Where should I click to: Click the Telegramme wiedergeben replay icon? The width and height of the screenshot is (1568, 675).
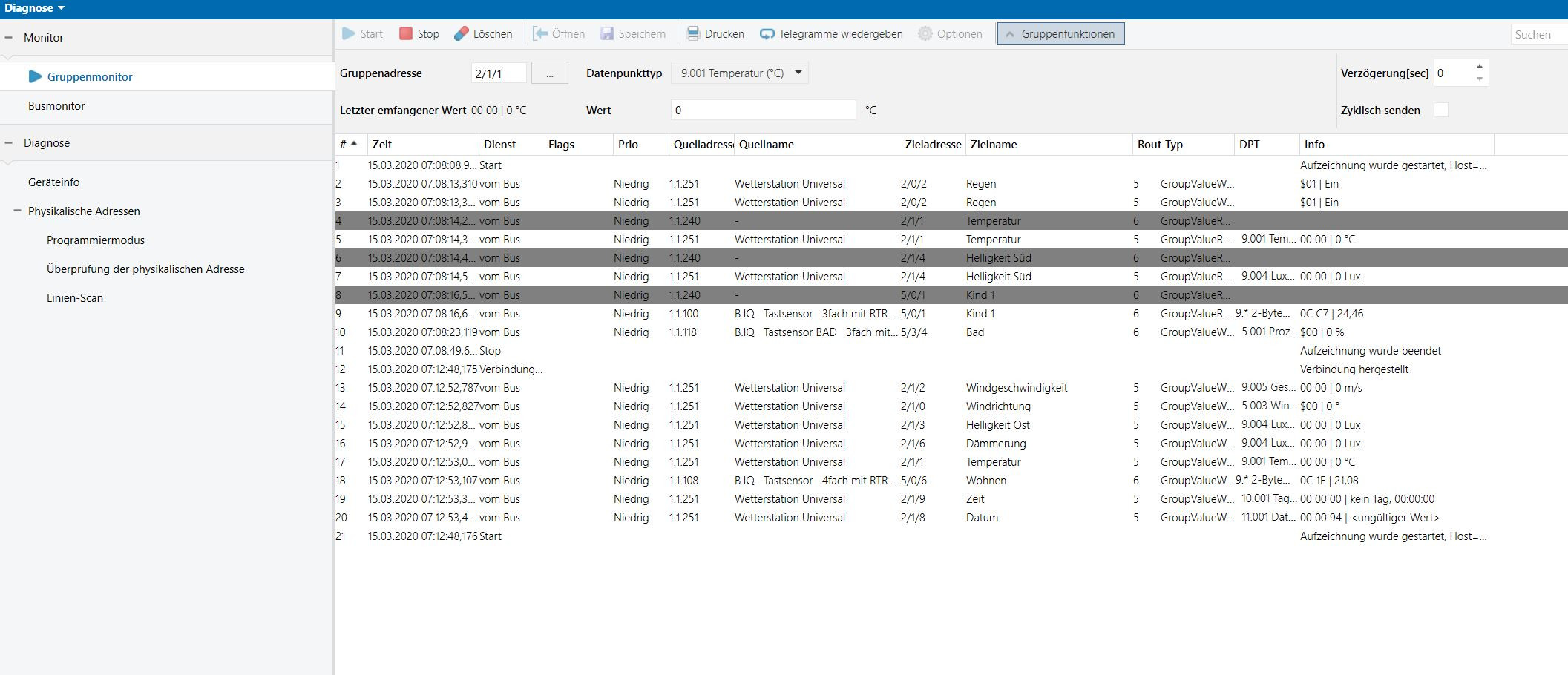[767, 34]
